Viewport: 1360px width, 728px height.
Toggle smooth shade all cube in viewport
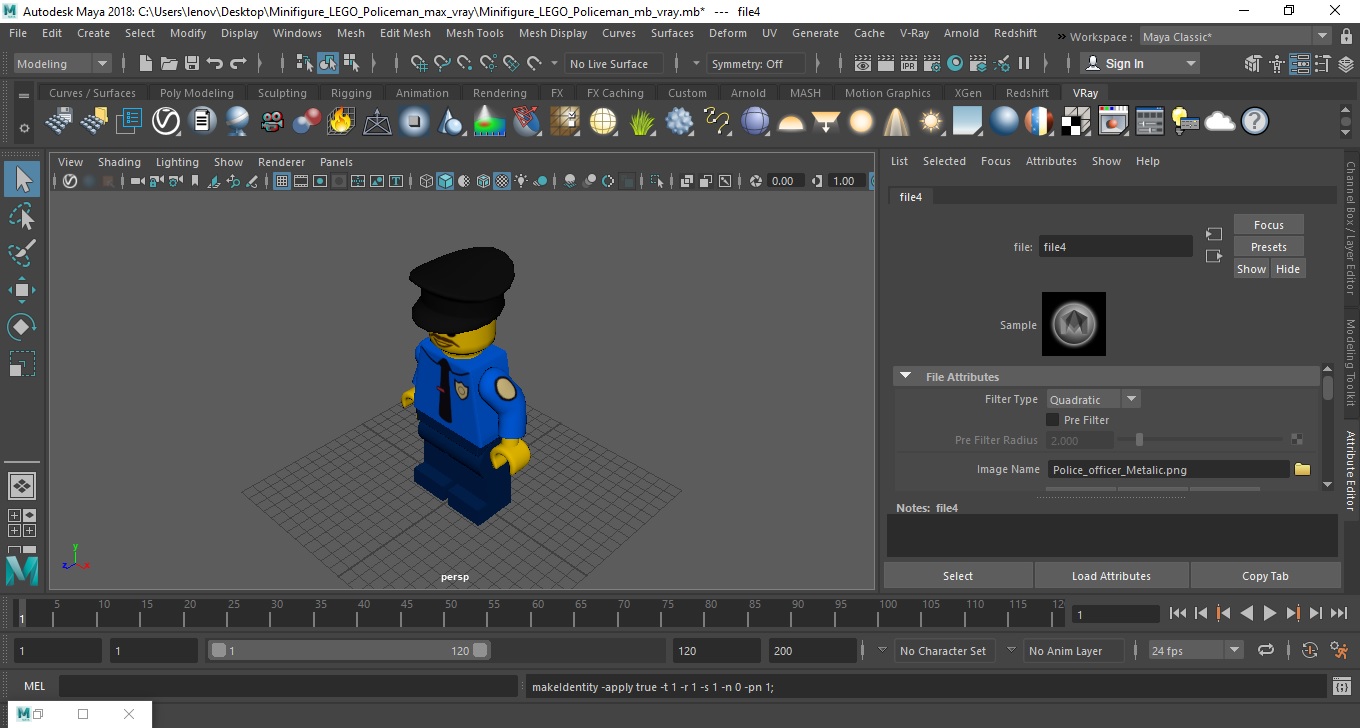pyautogui.click(x=445, y=181)
